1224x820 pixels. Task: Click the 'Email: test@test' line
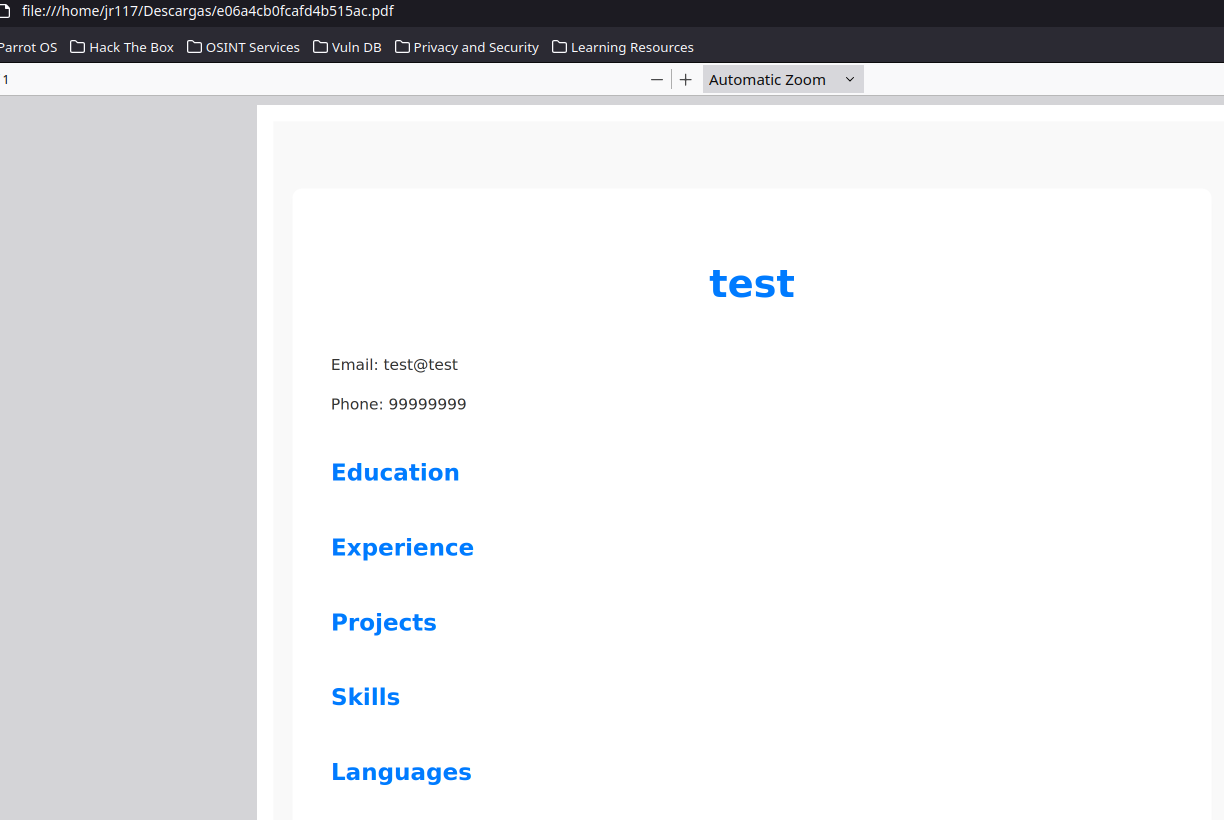click(394, 365)
